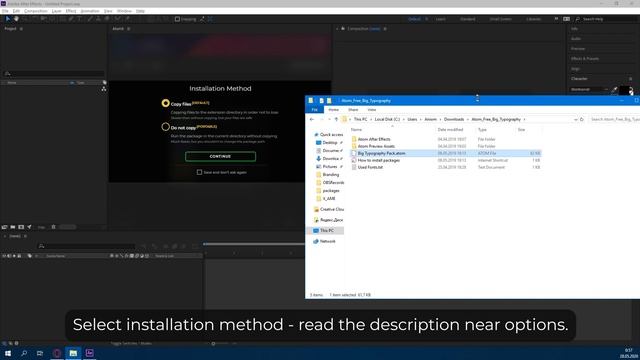Image resolution: width=640 pixels, height=360 pixels.
Task: Open the View tab in Explorer ribbon
Action: 371,110
